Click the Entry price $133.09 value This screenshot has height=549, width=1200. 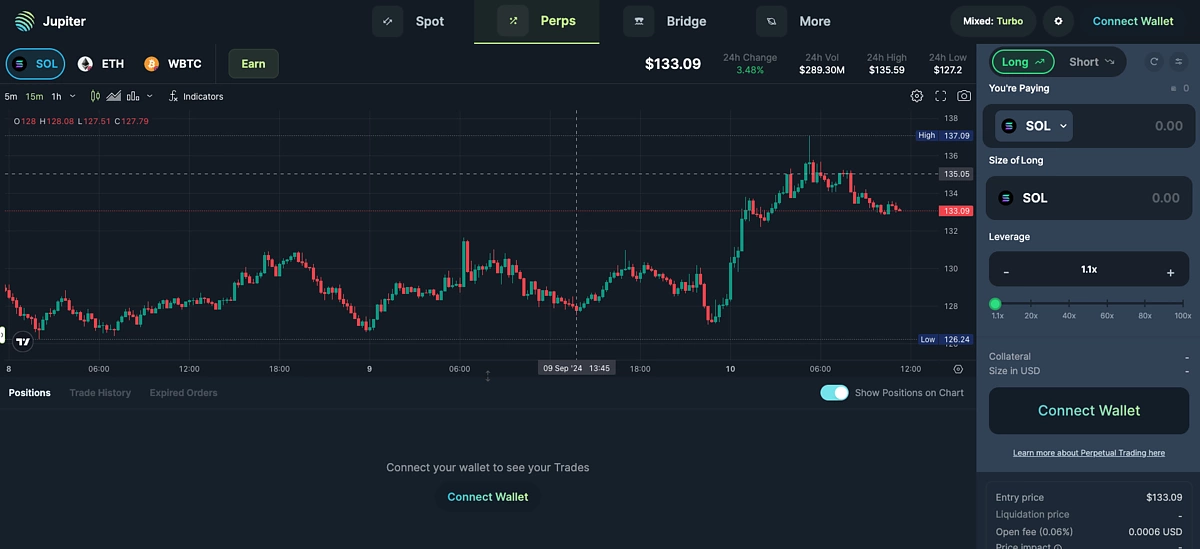tap(1164, 497)
